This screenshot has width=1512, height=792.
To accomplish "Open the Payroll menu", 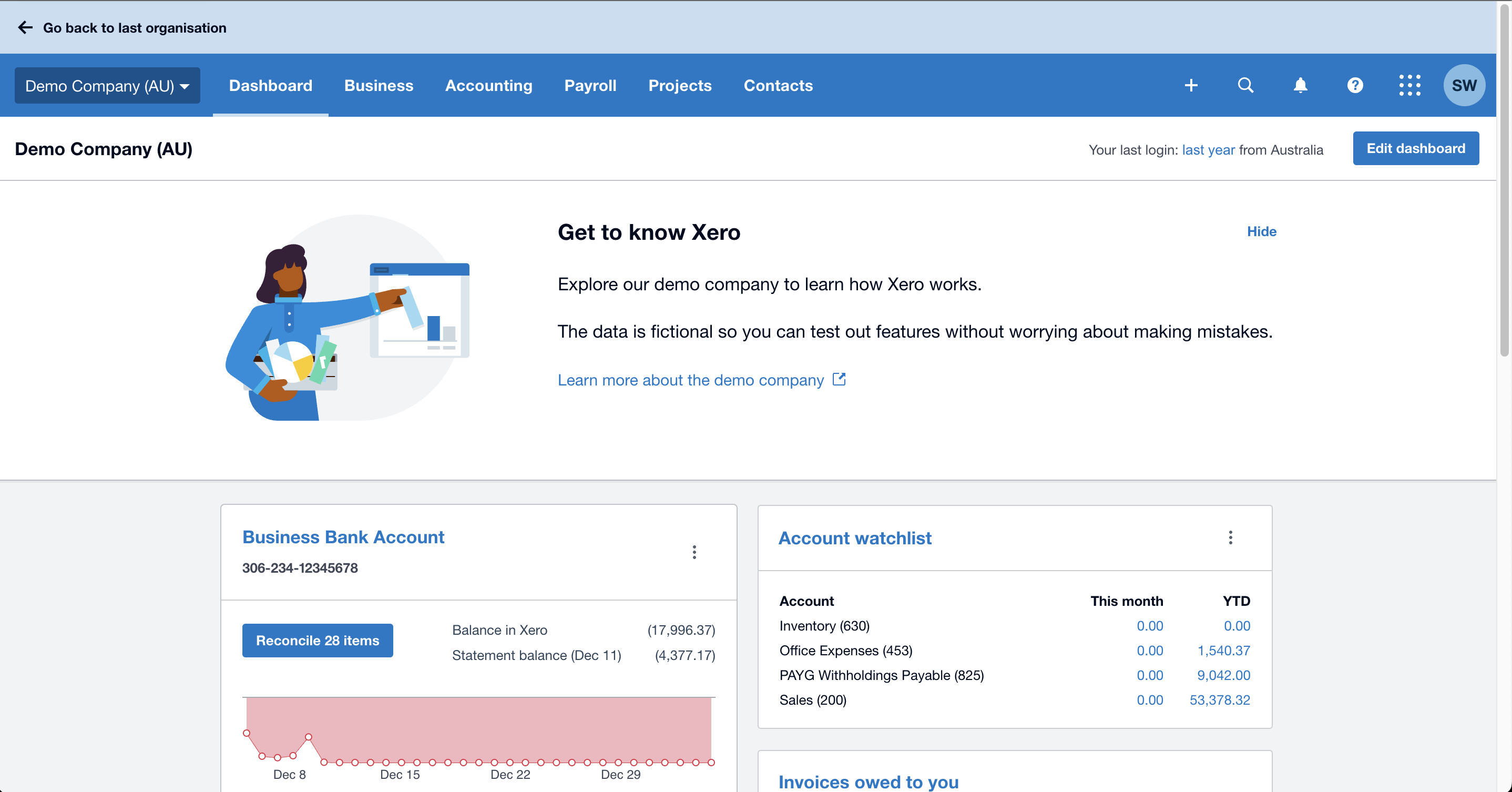I will [x=590, y=85].
